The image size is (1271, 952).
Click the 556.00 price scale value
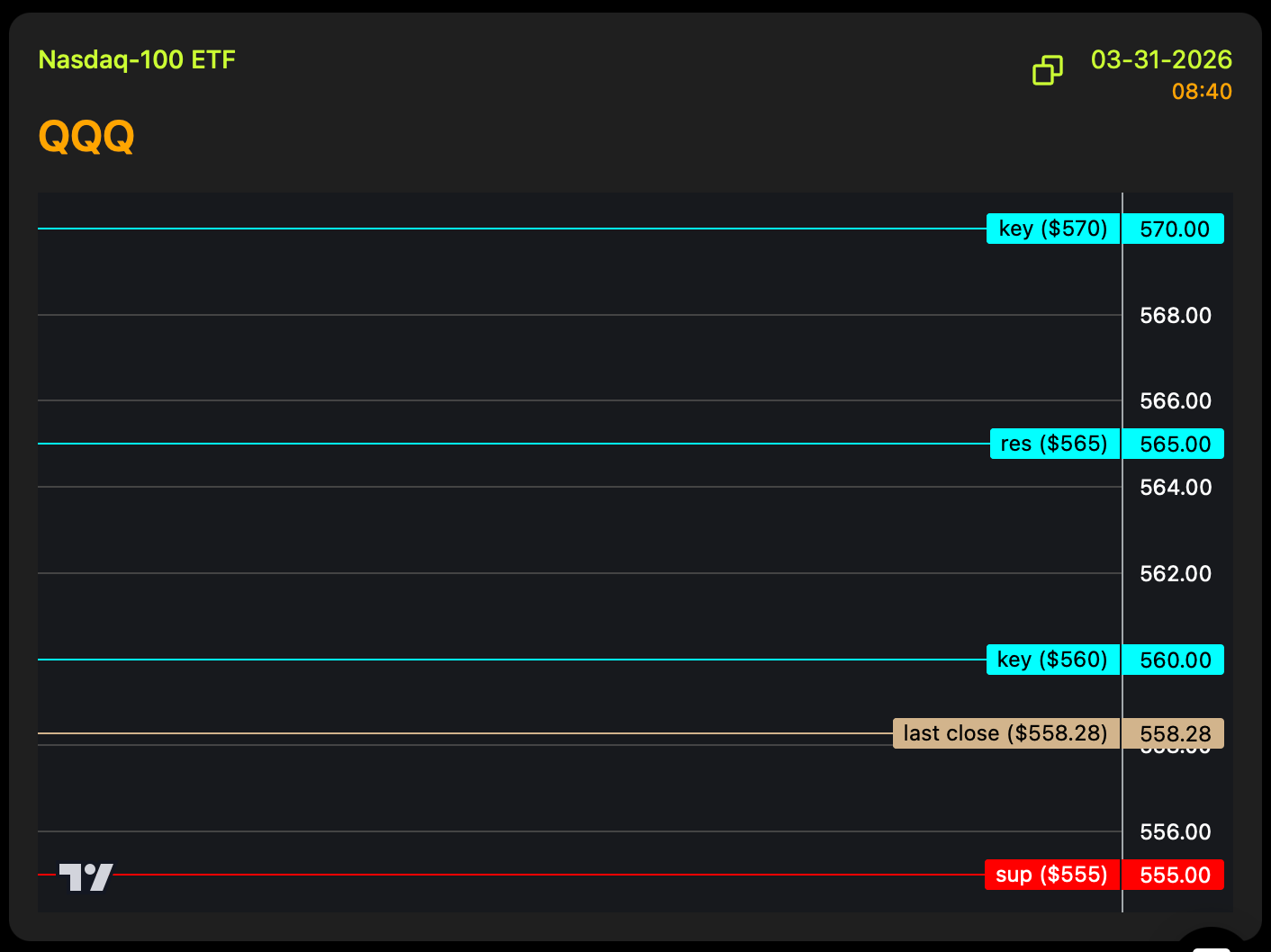click(x=1175, y=832)
